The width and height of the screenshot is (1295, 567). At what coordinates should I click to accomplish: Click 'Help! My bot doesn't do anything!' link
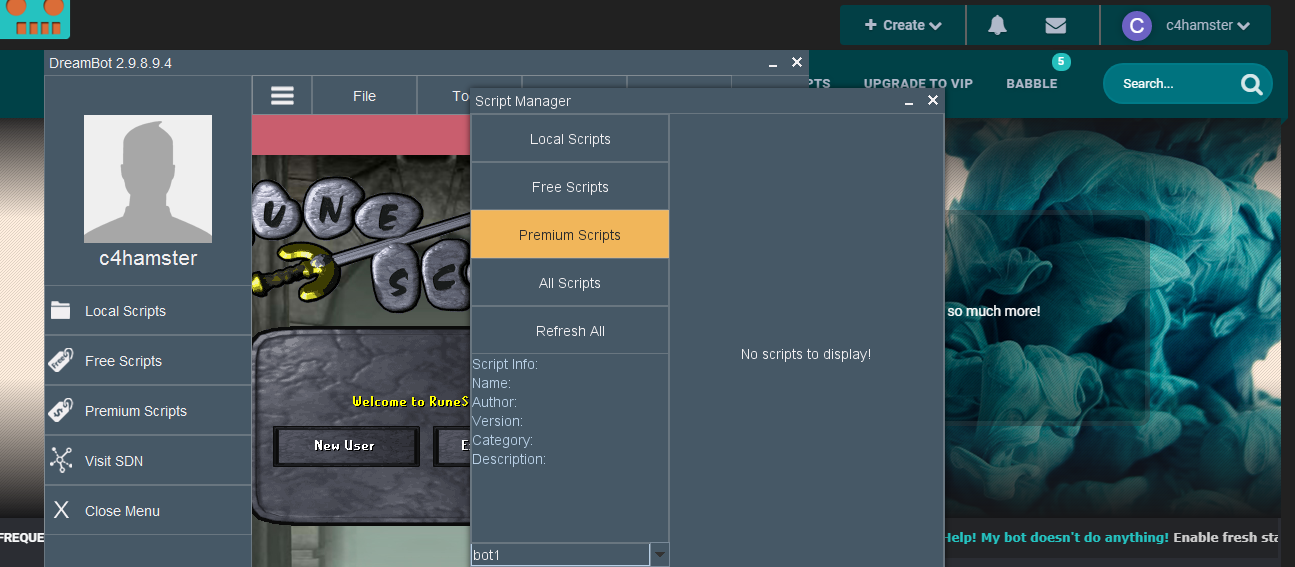click(x=1055, y=537)
